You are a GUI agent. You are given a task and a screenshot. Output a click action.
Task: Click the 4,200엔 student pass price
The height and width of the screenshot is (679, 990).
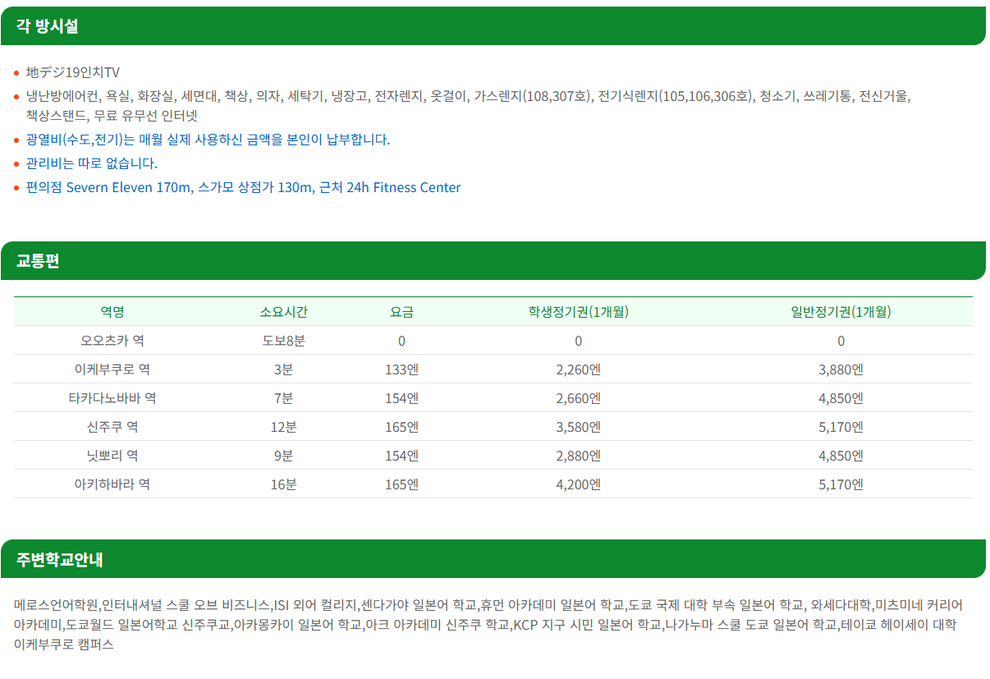click(578, 484)
